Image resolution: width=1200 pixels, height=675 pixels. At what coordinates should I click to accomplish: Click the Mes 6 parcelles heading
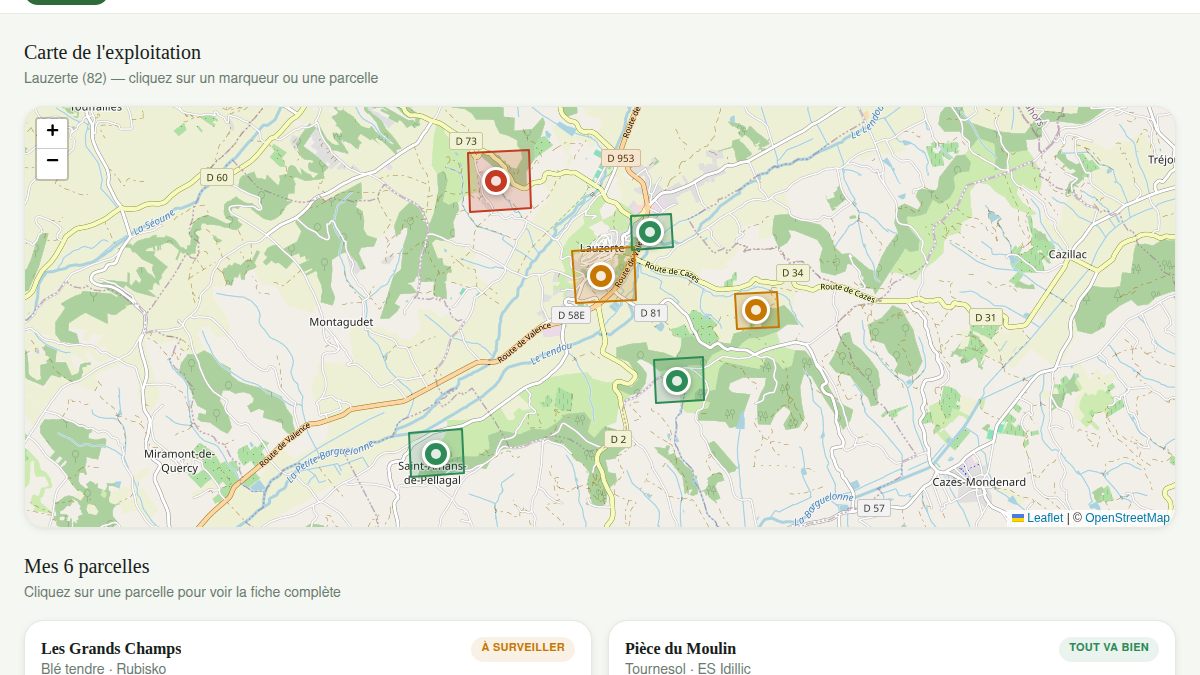pos(87,566)
